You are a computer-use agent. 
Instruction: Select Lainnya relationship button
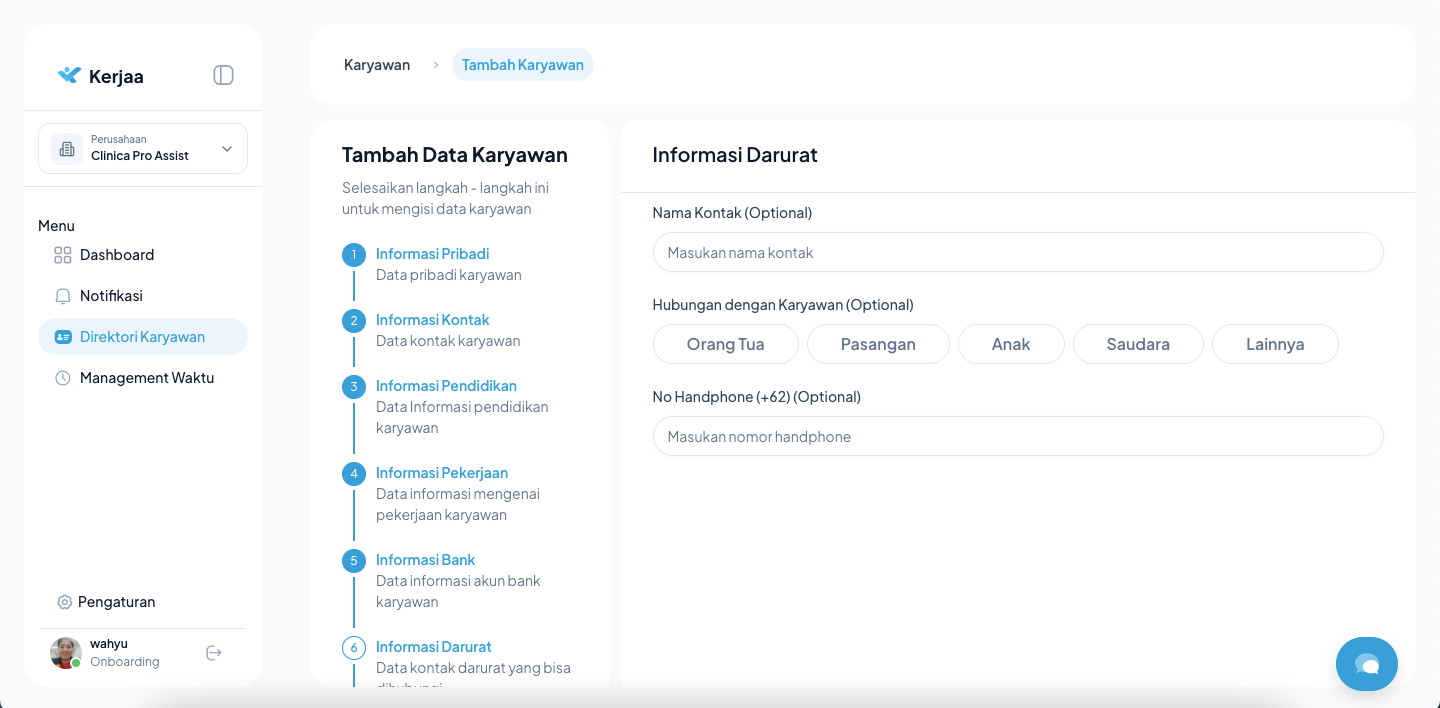pos(1274,344)
